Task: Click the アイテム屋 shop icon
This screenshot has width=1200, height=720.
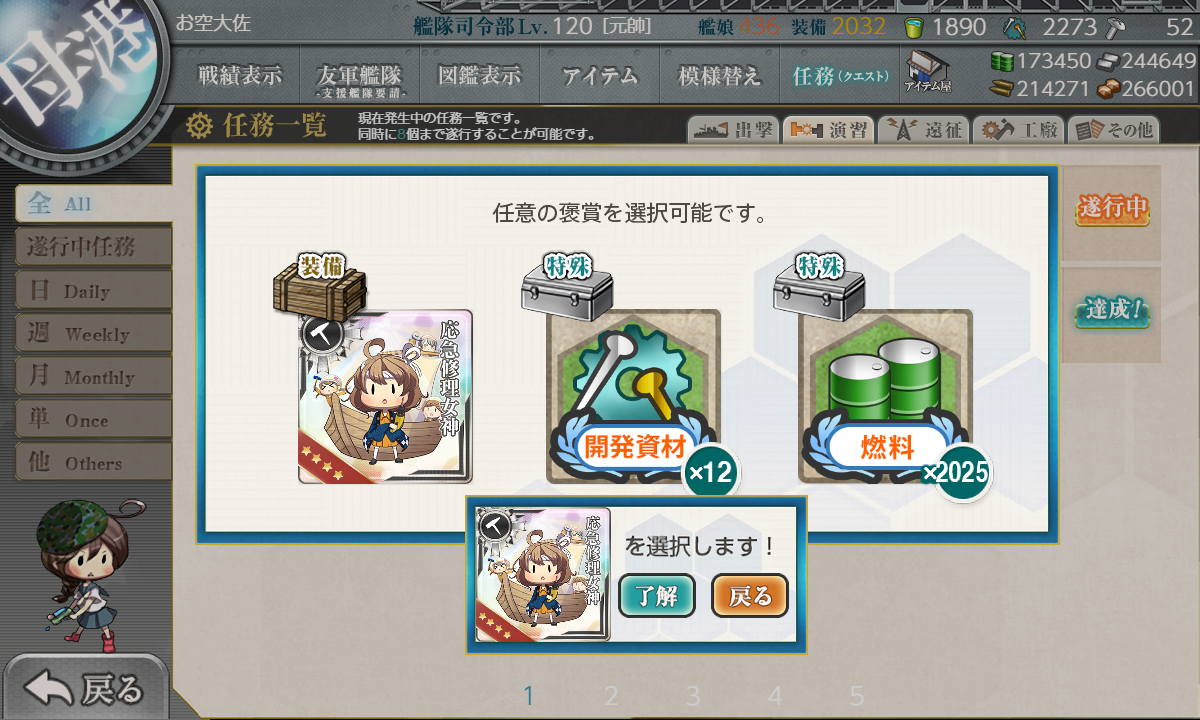Action: (928, 71)
